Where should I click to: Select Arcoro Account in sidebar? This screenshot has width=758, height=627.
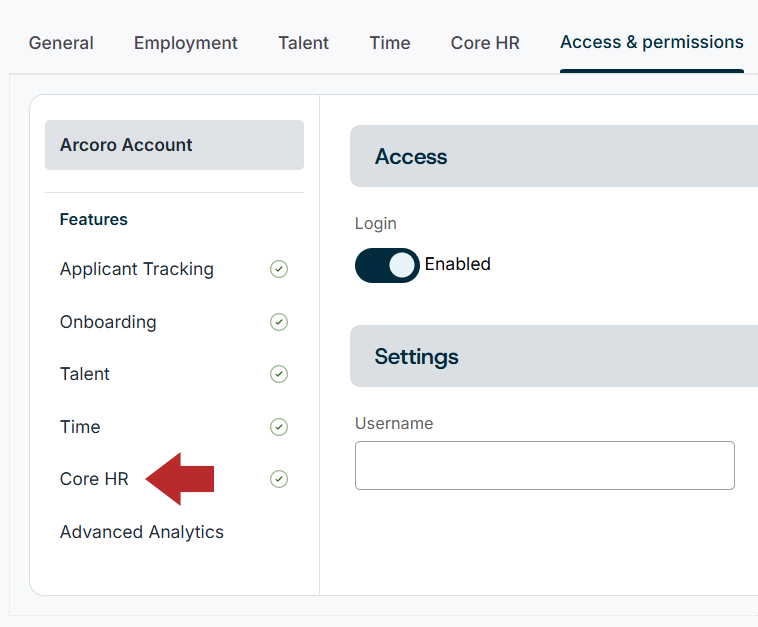174,145
